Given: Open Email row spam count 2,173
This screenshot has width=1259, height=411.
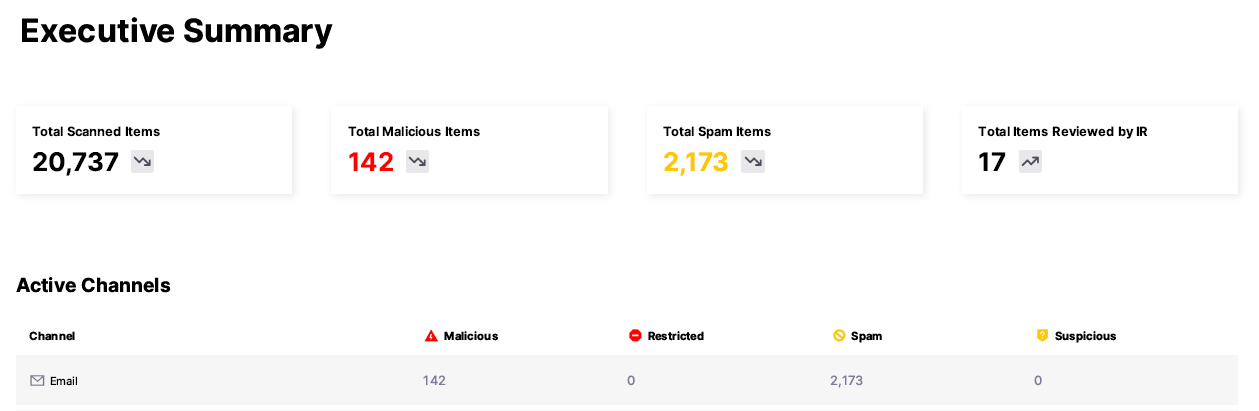Looking at the screenshot, I should point(846,381).
